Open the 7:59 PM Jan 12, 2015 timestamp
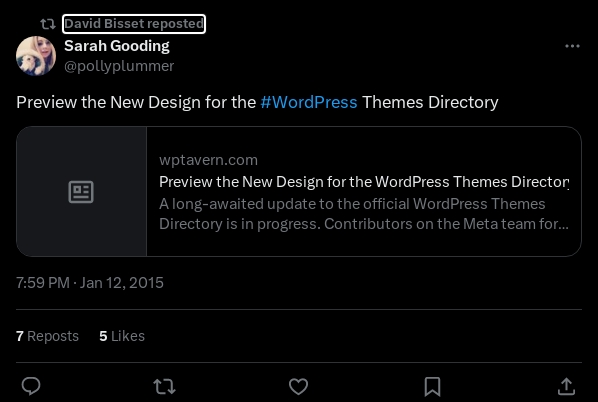Viewport: 598px width, 402px height. (x=90, y=283)
